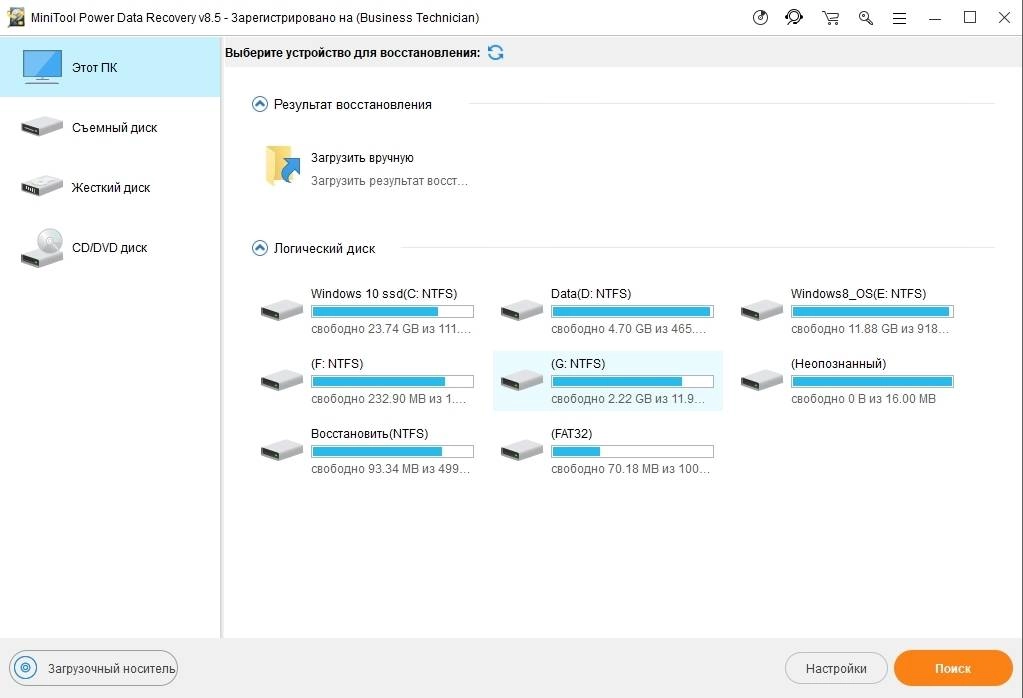The image size is (1023, 698).
Task: Click the Восстановить(NTFS) label
Action: (369, 434)
